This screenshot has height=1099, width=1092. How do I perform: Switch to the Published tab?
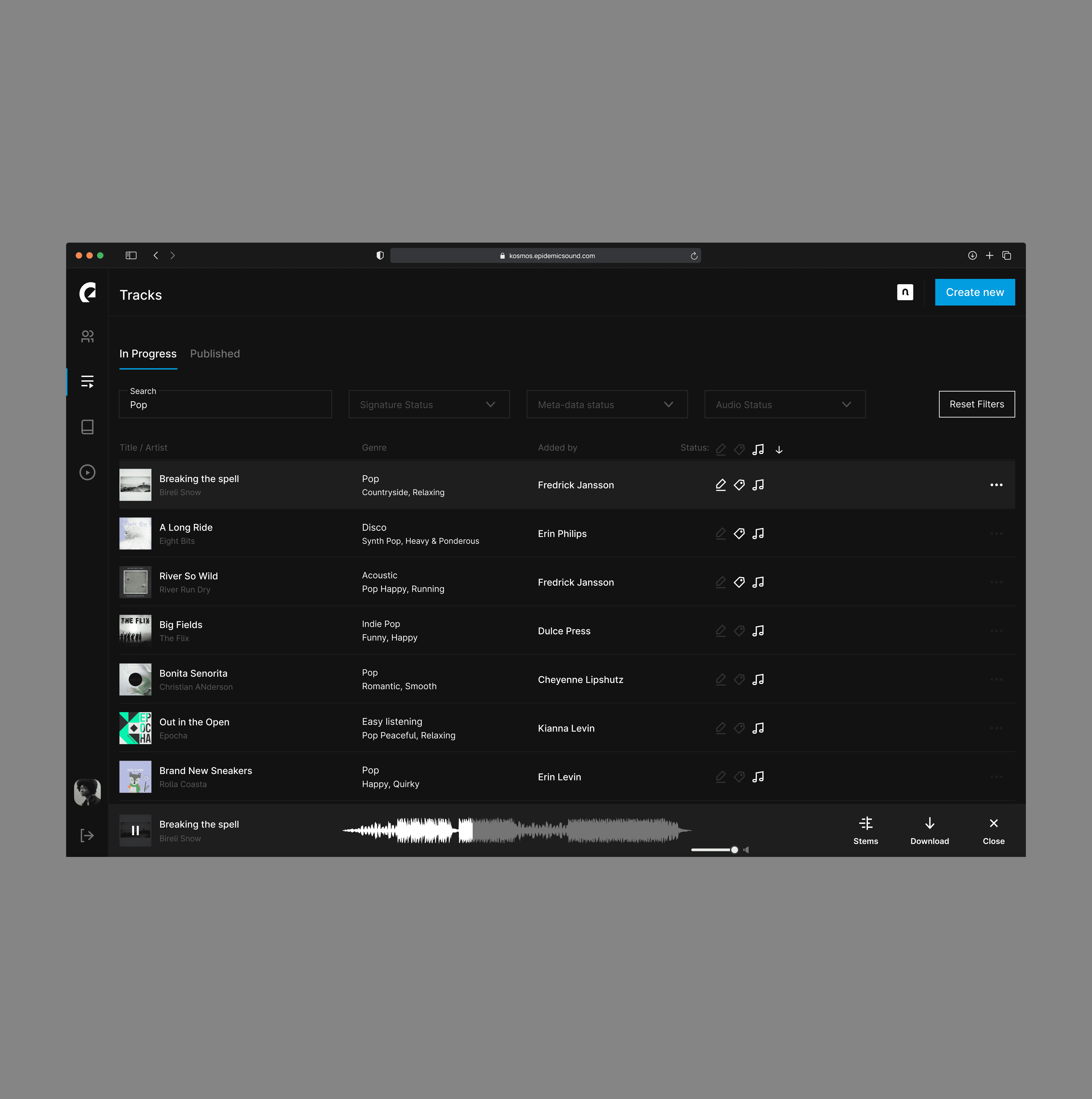coord(215,354)
